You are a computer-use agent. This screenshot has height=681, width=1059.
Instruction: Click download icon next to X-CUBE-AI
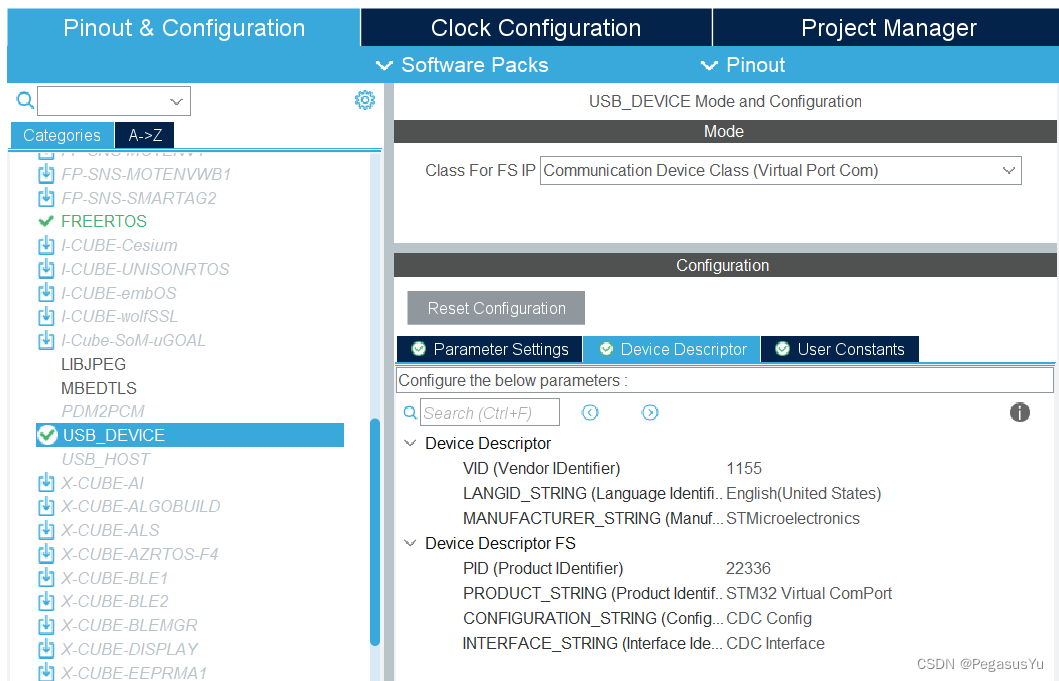coord(46,483)
